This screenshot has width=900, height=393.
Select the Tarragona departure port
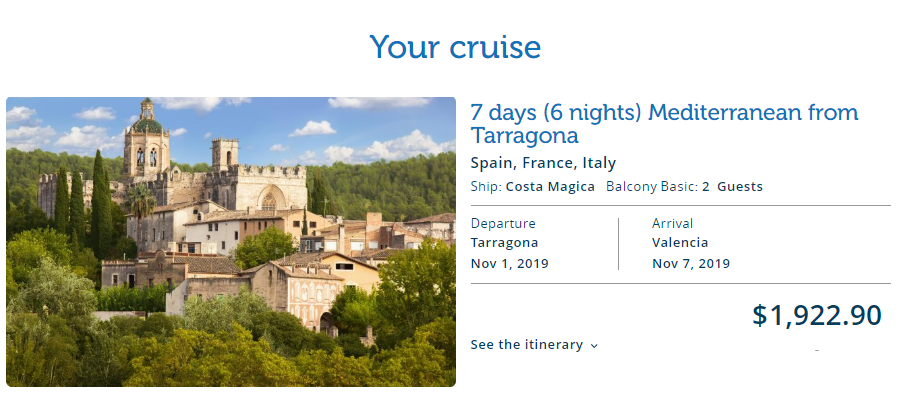(505, 243)
